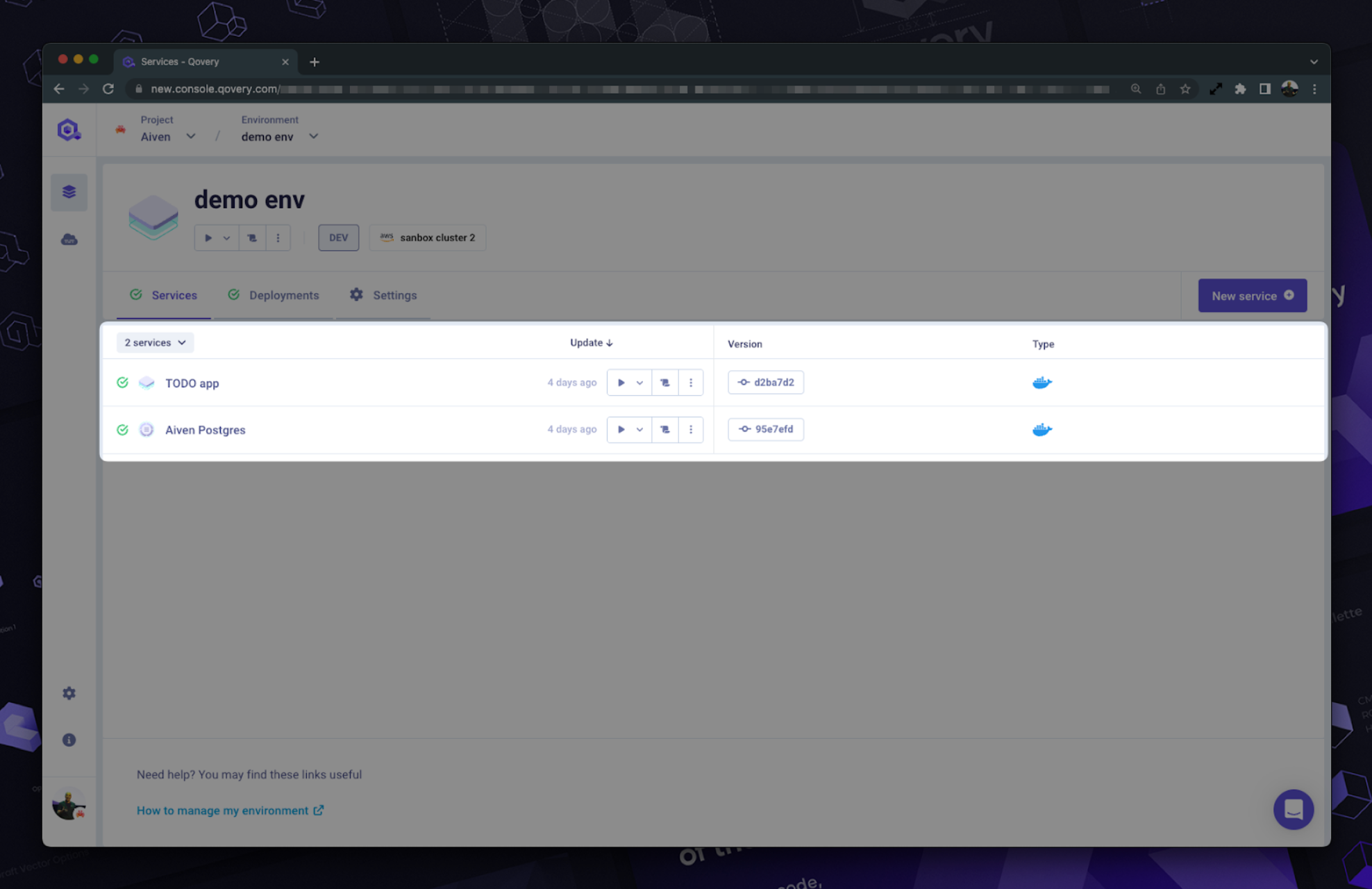Click the play button for demo env
1372x889 pixels.
point(208,238)
